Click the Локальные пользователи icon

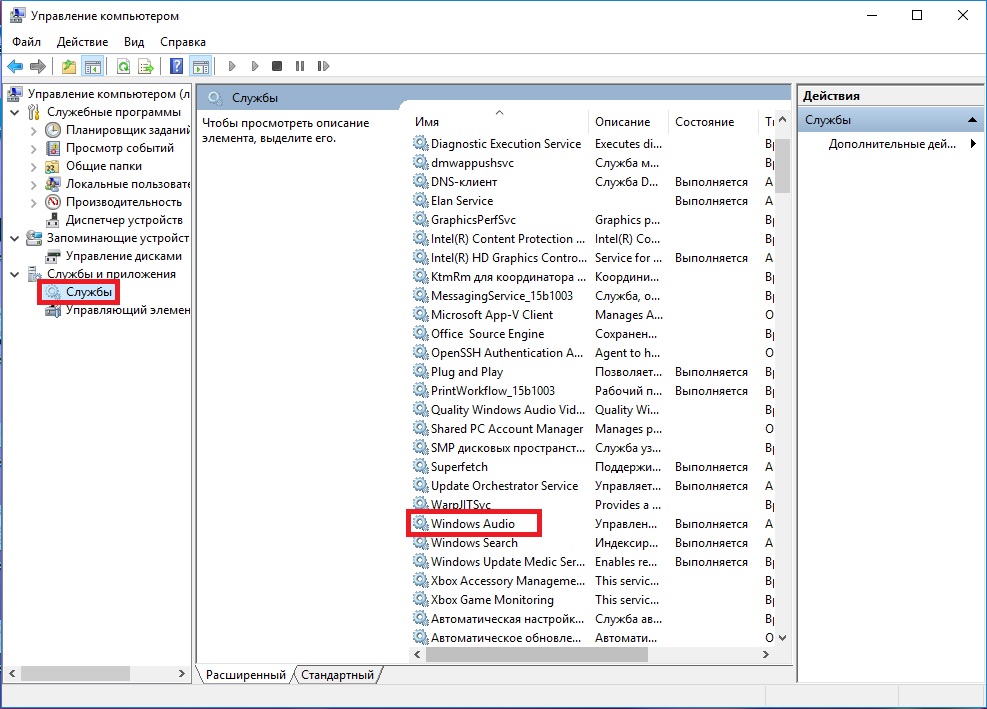[x=54, y=184]
